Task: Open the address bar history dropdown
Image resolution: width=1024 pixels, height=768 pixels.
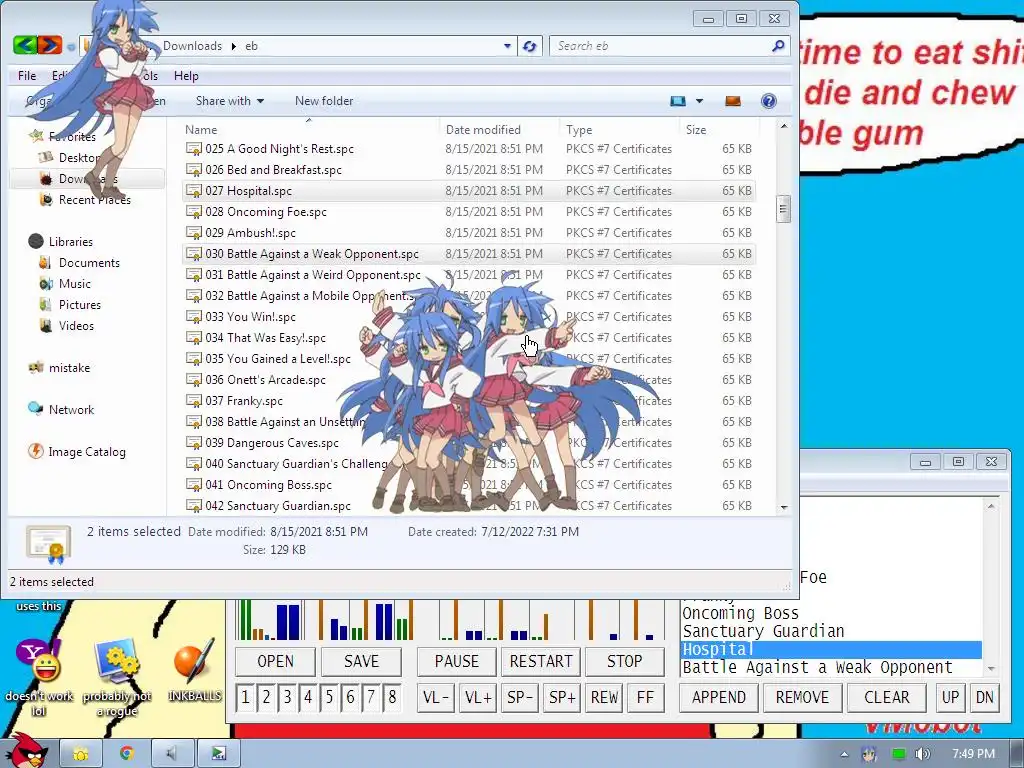Action: click(507, 46)
